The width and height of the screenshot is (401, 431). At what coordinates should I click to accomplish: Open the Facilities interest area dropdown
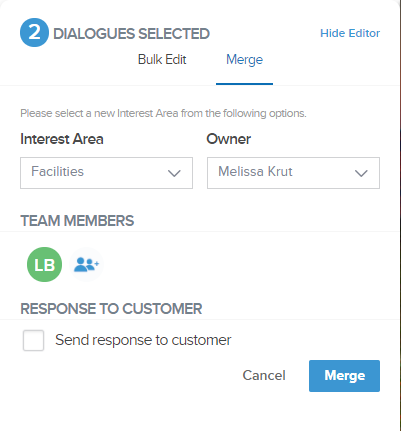tap(106, 173)
